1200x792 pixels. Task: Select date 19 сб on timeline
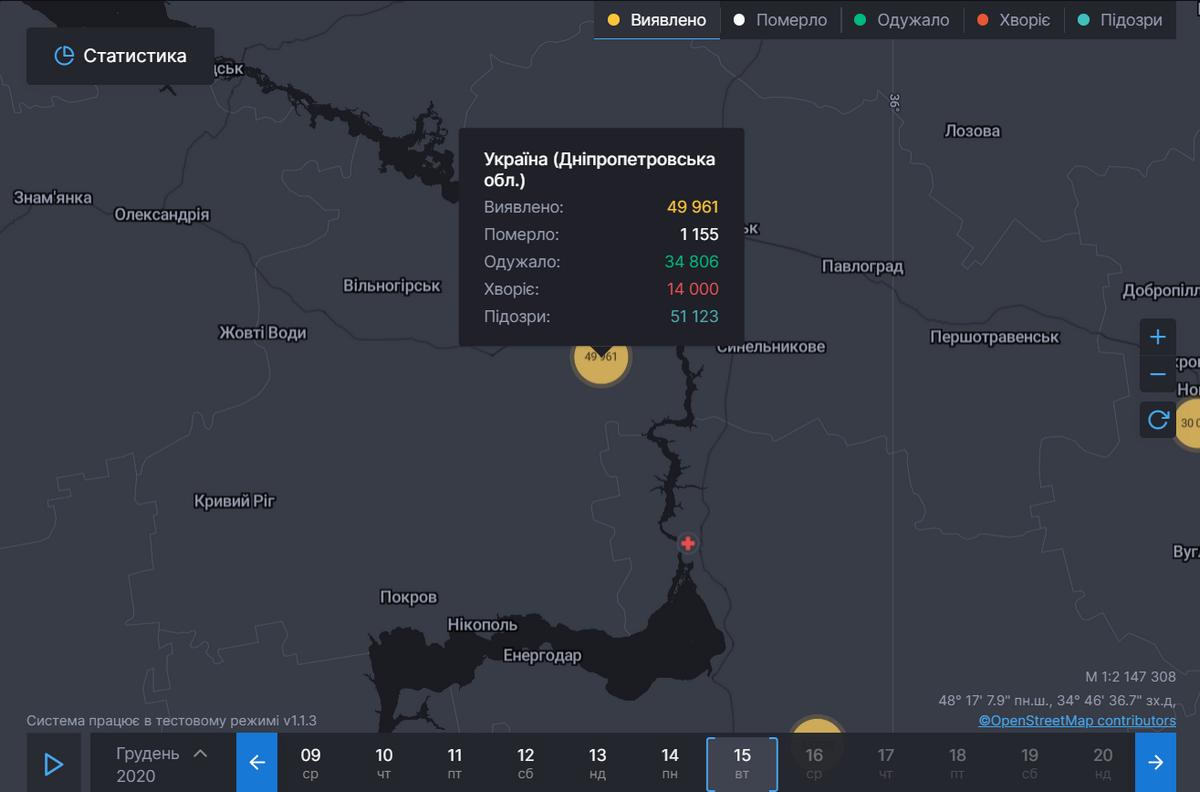(1030, 763)
